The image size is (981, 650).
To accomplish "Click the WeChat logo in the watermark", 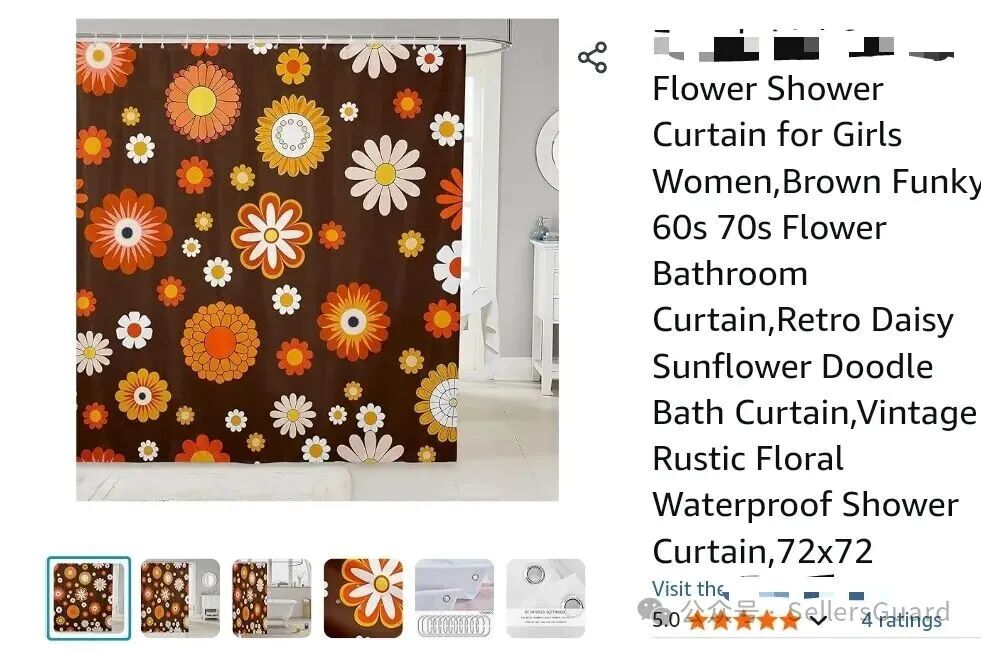I will coord(653,607).
